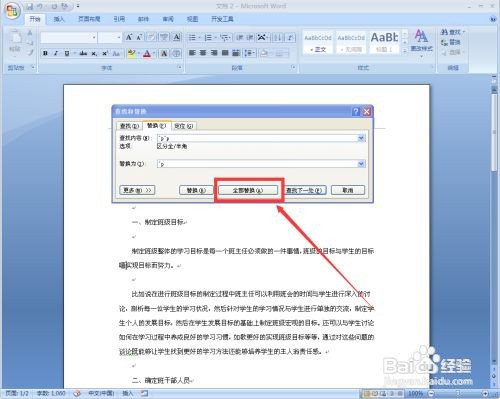500x399 pixels.
Task: Click the Grow Font icon
Action: click(x=129, y=37)
